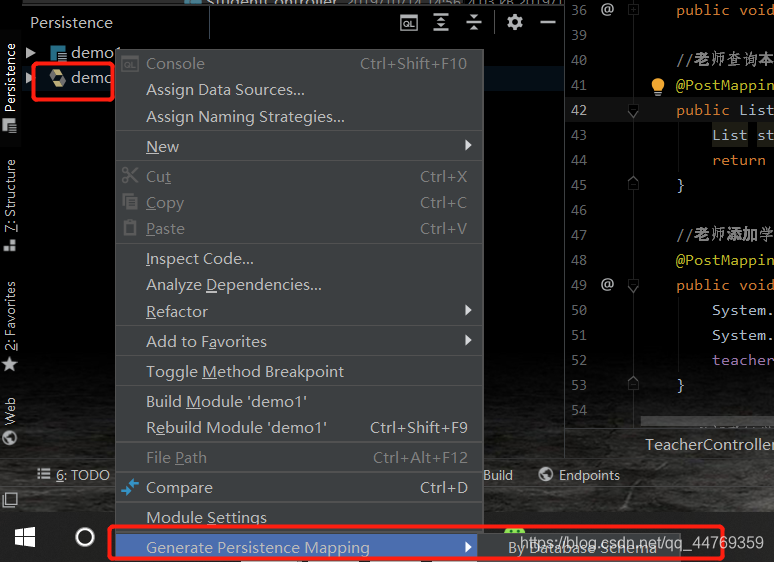The width and height of the screenshot is (774, 562).
Task: Toggle the fold end marker on line 53
Action: pos(633,383)
